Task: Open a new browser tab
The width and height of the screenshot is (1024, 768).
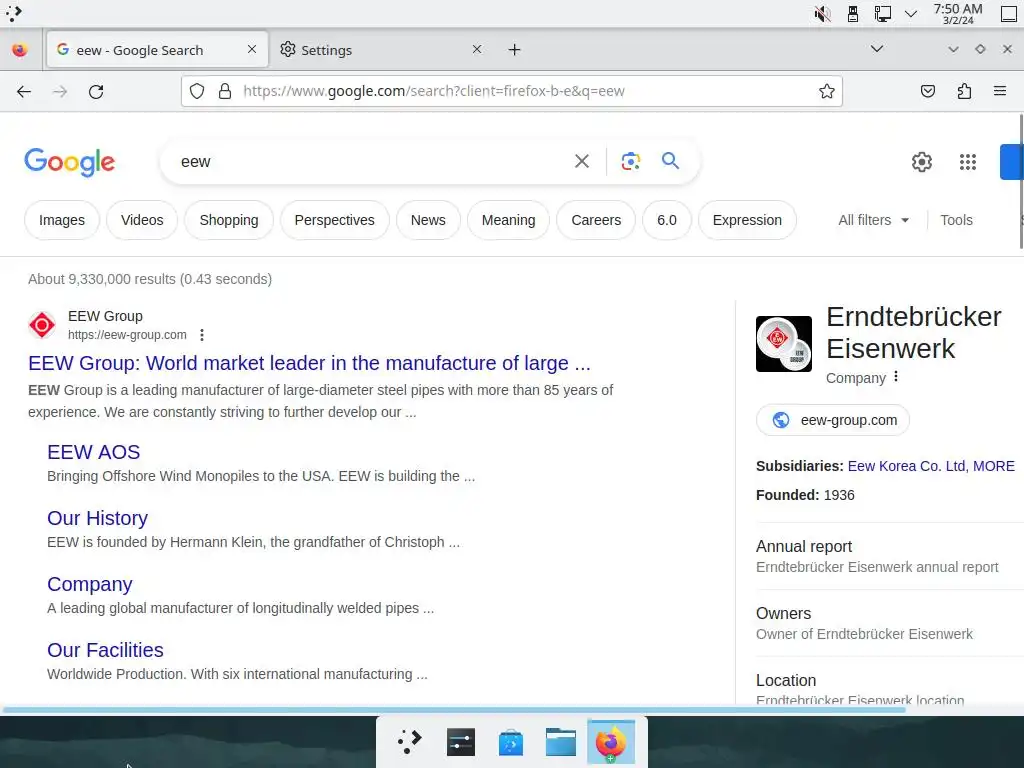Action: 515,50
